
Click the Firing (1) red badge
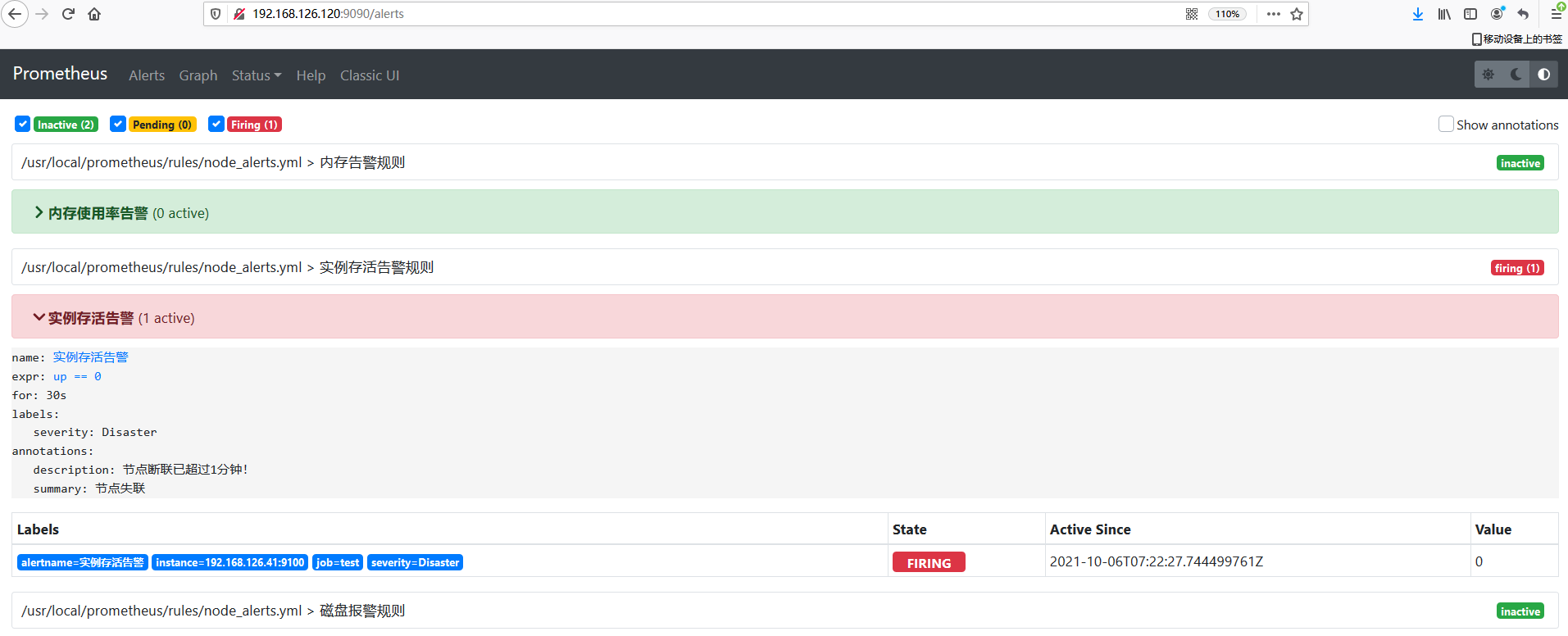point(254,125)
